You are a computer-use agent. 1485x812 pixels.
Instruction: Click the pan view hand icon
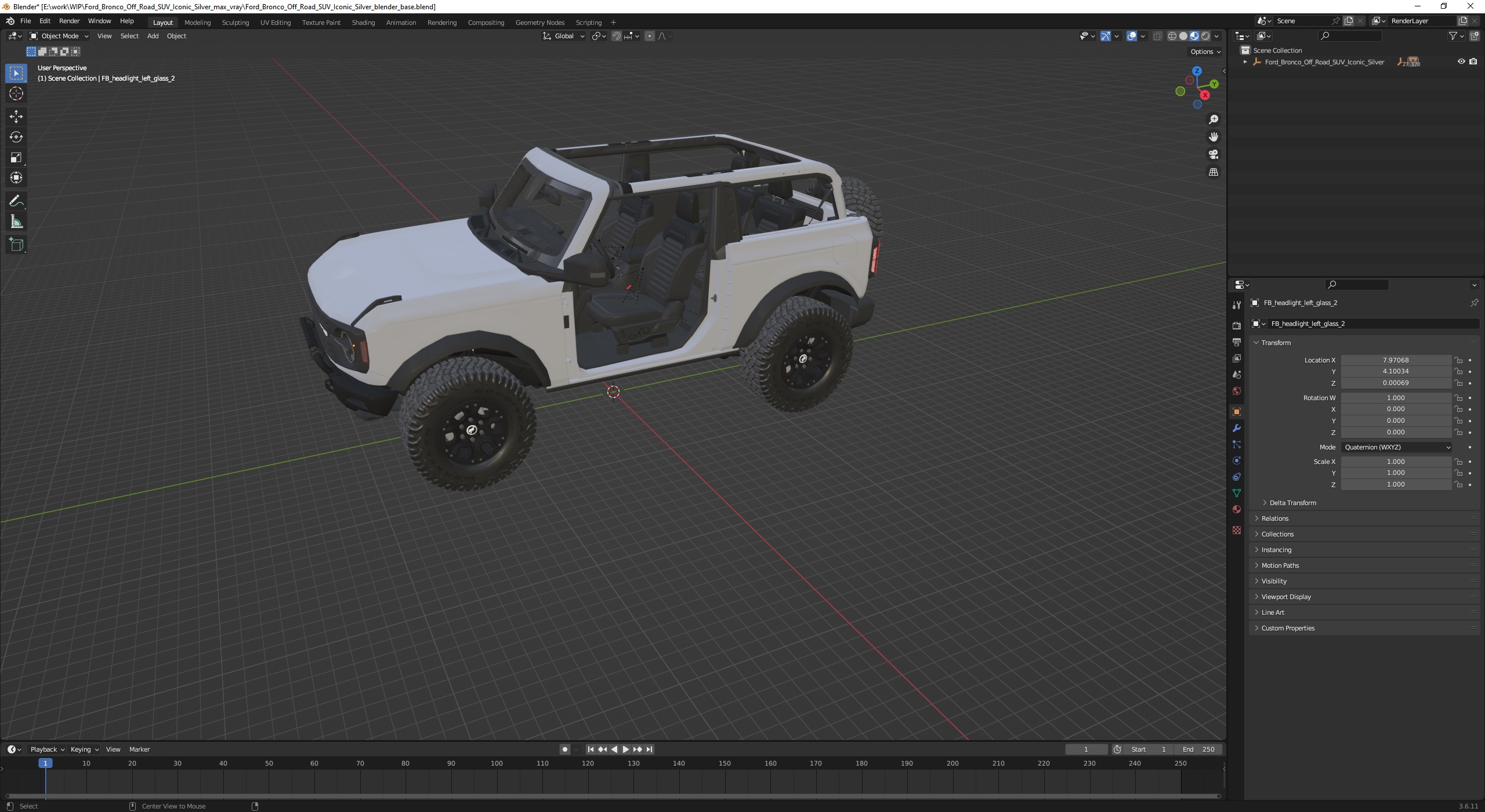(x=1213, y=137)
